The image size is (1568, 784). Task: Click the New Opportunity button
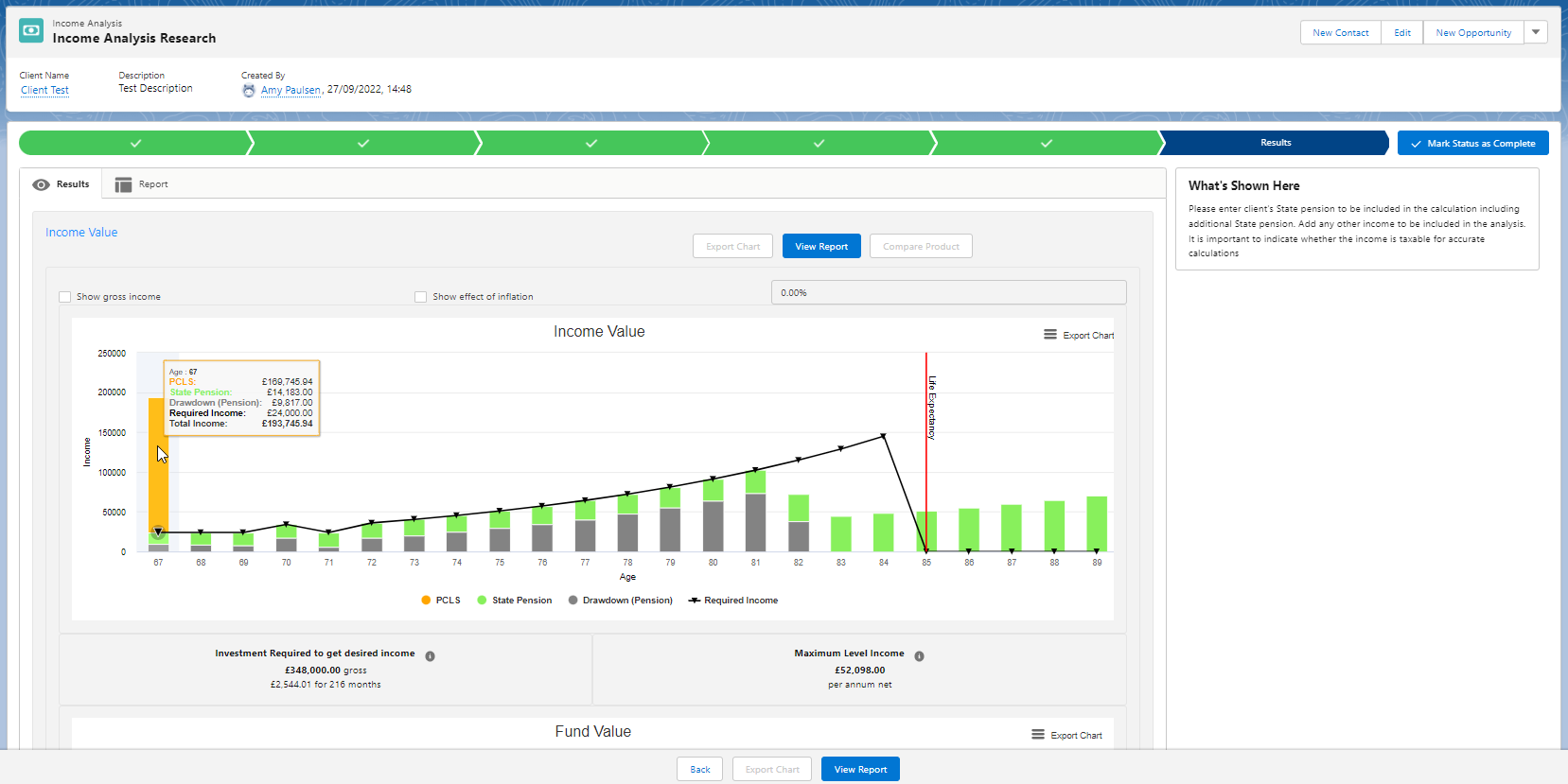pos(1473,32)
